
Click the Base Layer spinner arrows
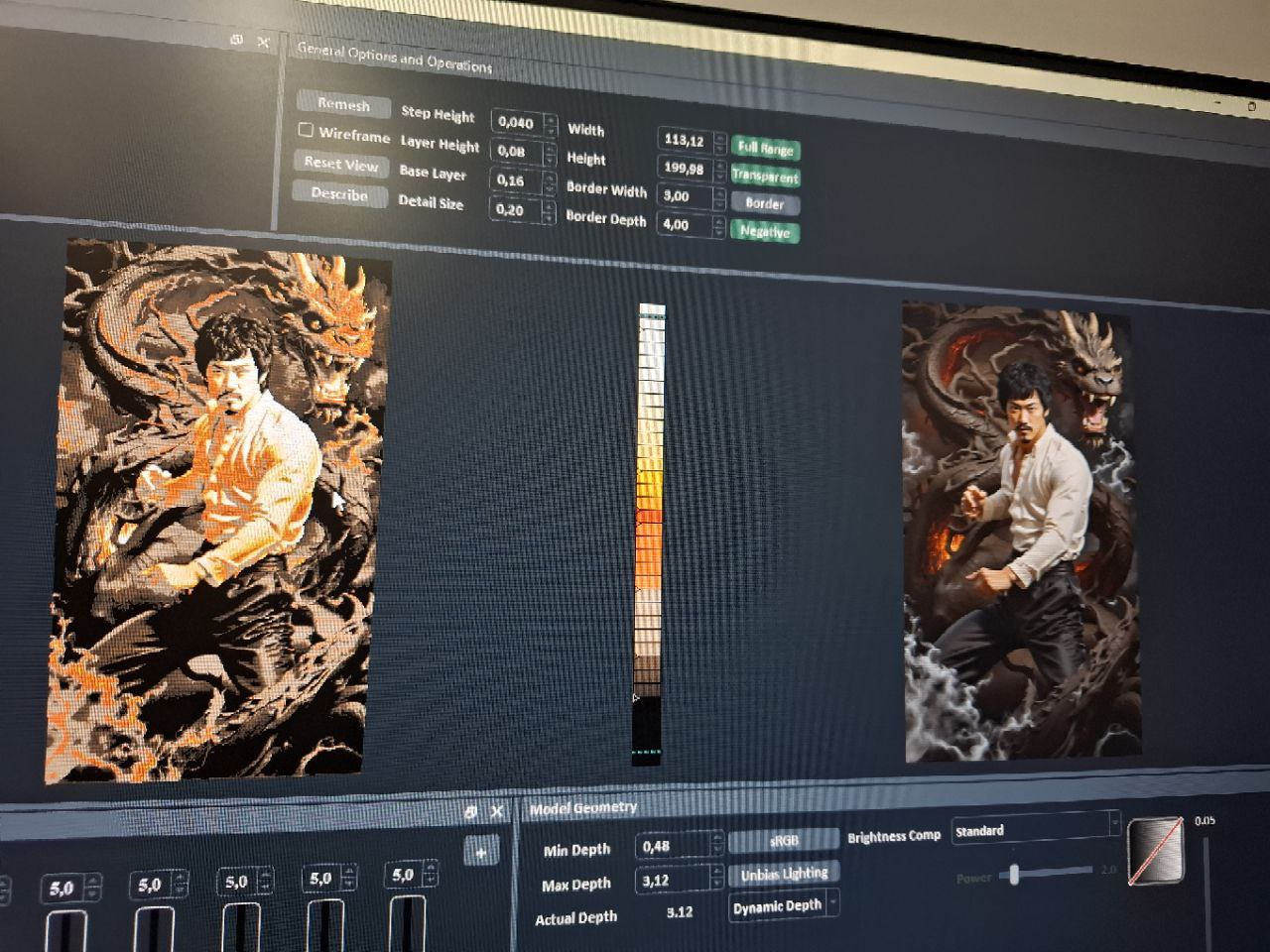point(549,182)
